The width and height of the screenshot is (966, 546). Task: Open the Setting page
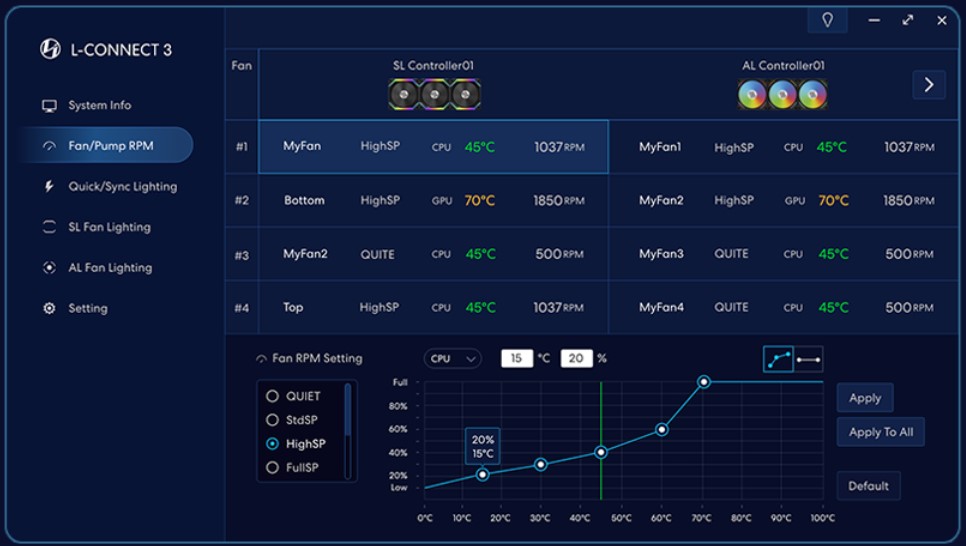click(88, 308)
